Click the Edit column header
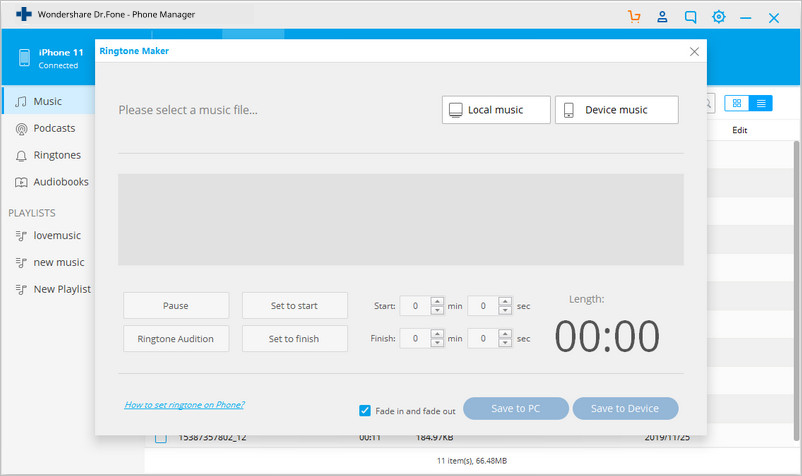Image resolution: width=802 pixels, height=476 pixels. pyautogui.click(x=740, y=130)
